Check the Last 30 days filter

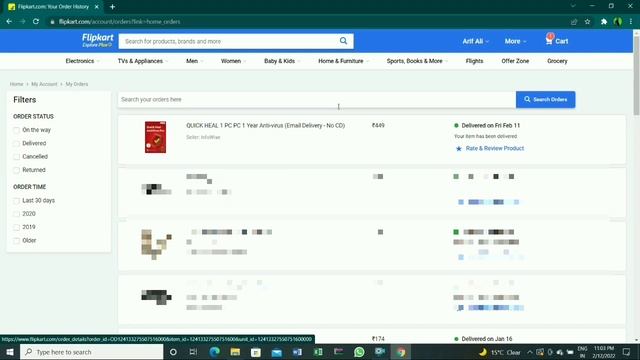16,201
